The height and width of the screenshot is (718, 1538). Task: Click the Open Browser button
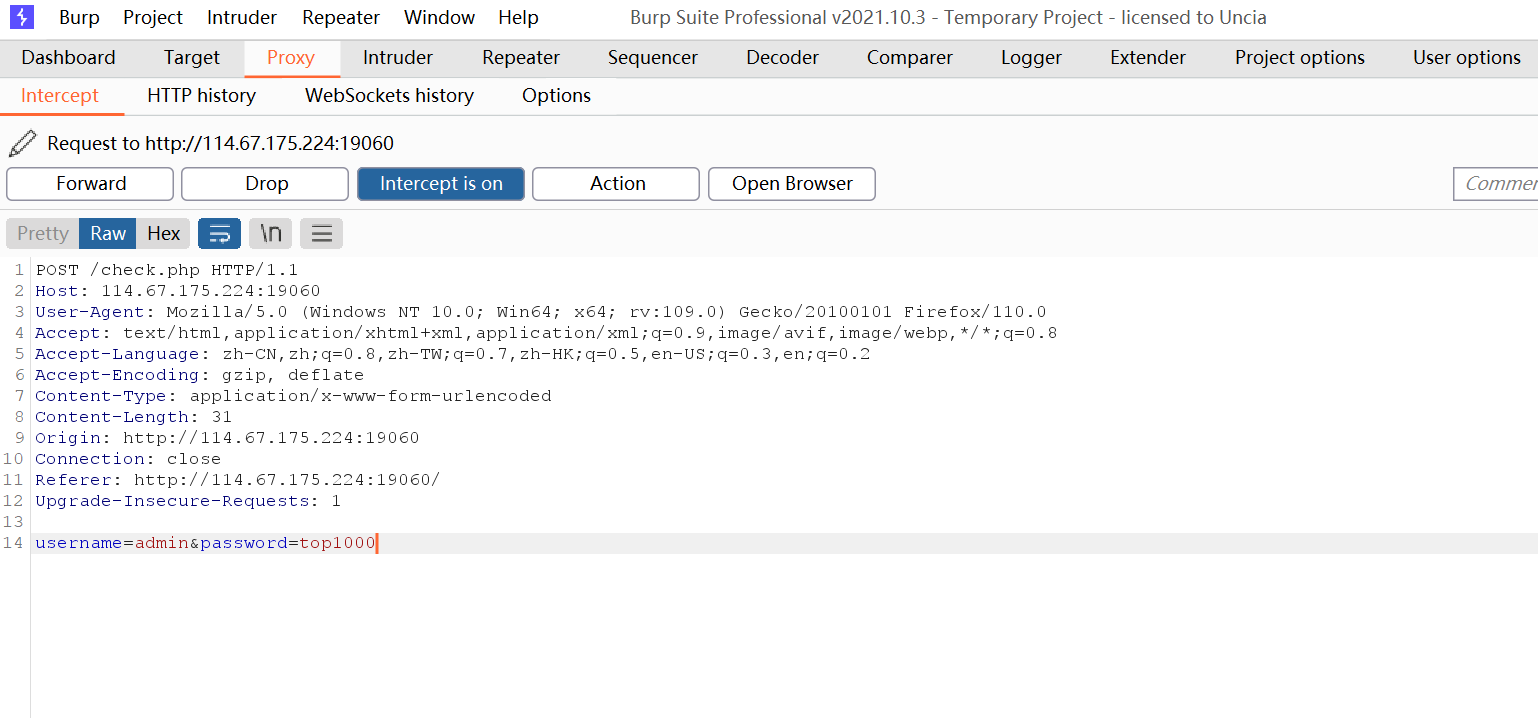tap(792, 183)
